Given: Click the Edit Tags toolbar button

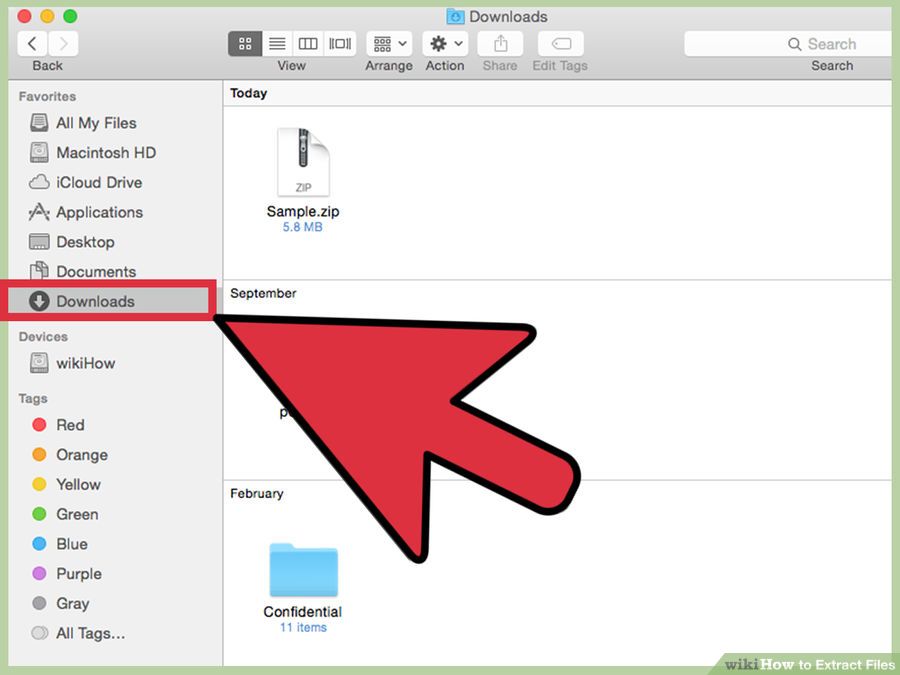Looking at the screenshot, I should coord(561,44).
